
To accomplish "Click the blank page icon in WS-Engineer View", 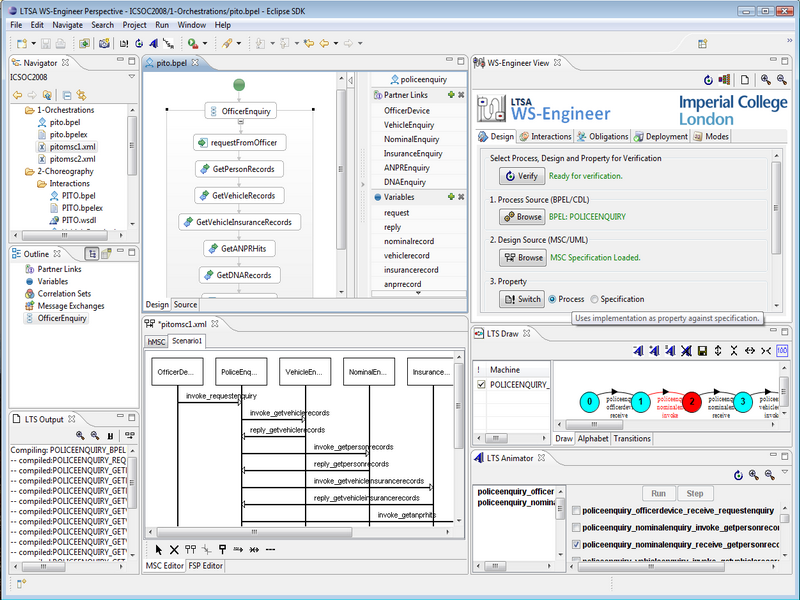I will click(x=745, y=80).
